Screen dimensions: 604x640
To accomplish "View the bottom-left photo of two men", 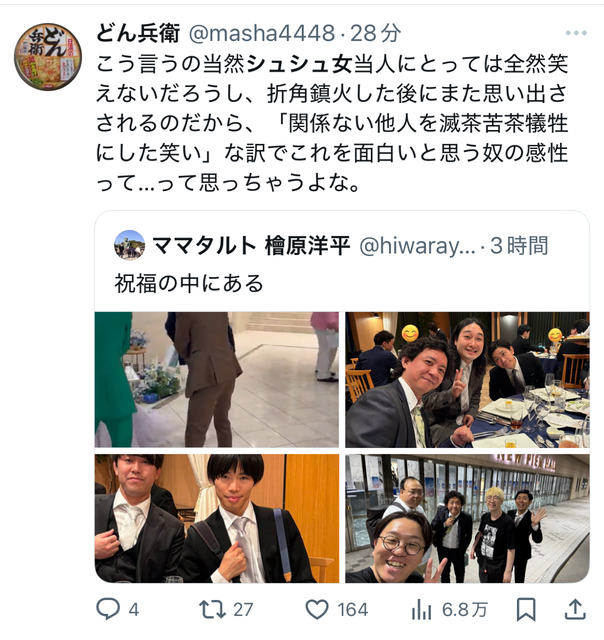I will click(x=217, y=518).
